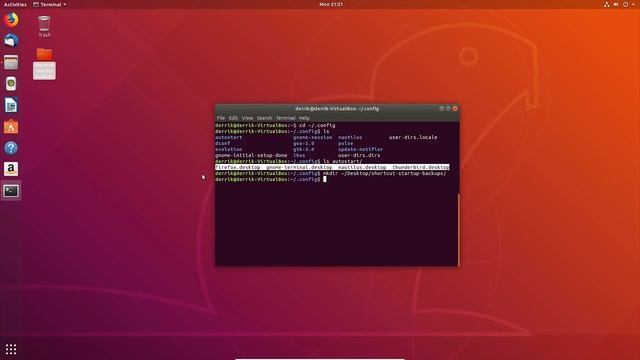Open the Files manager dock icon
640x360 pixels.
[11, 62]
